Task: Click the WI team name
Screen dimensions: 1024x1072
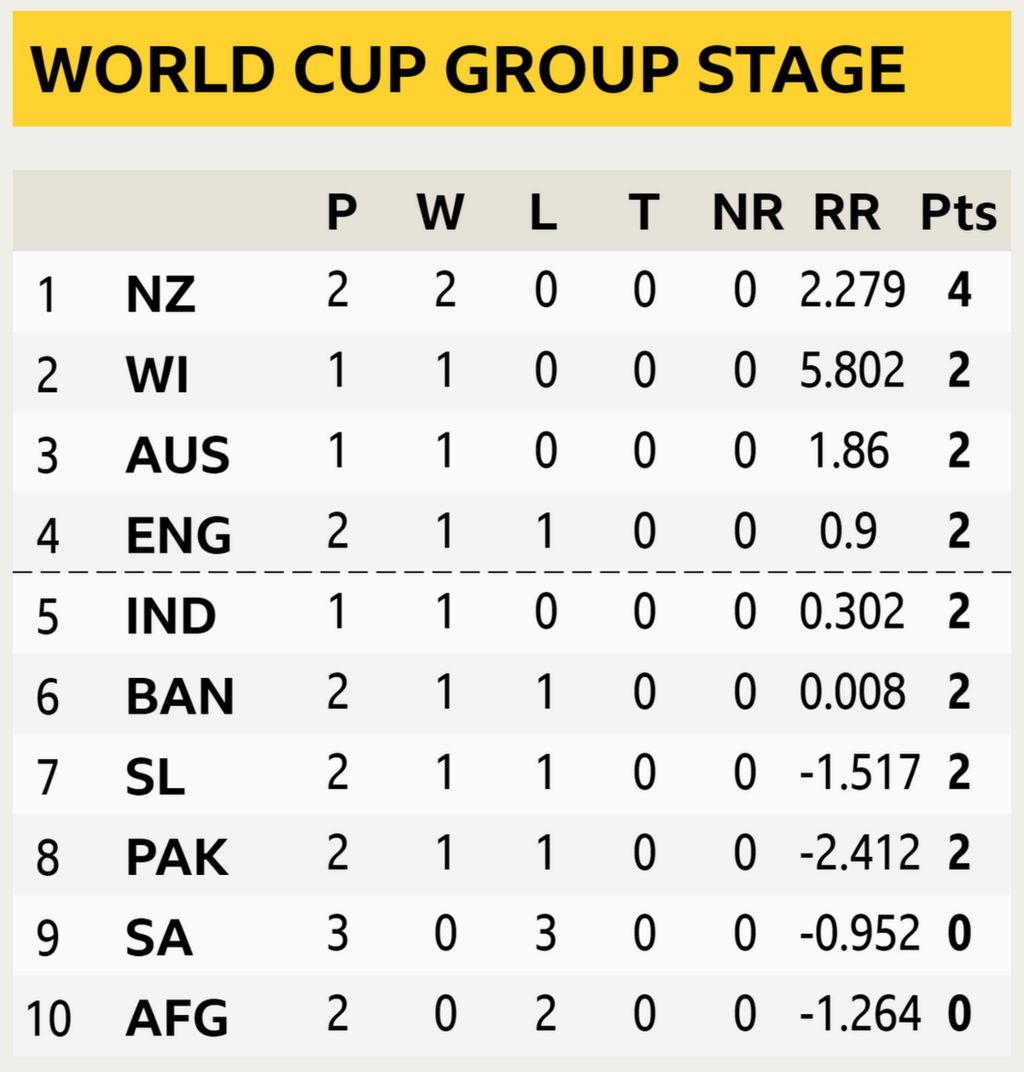Action: [x=158, y=375]
